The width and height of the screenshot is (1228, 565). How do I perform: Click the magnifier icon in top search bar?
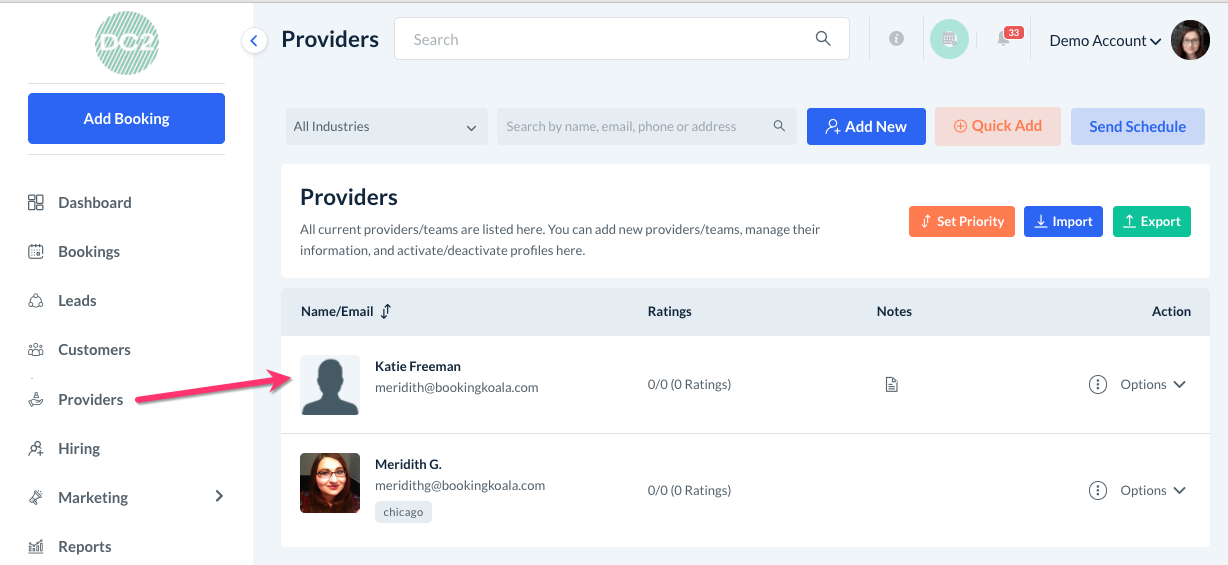[x=823, y=39]
